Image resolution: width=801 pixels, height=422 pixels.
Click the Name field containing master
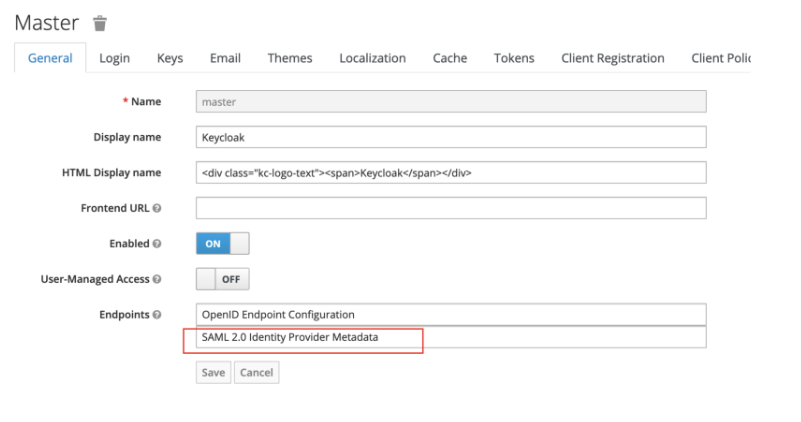point(451,102)
